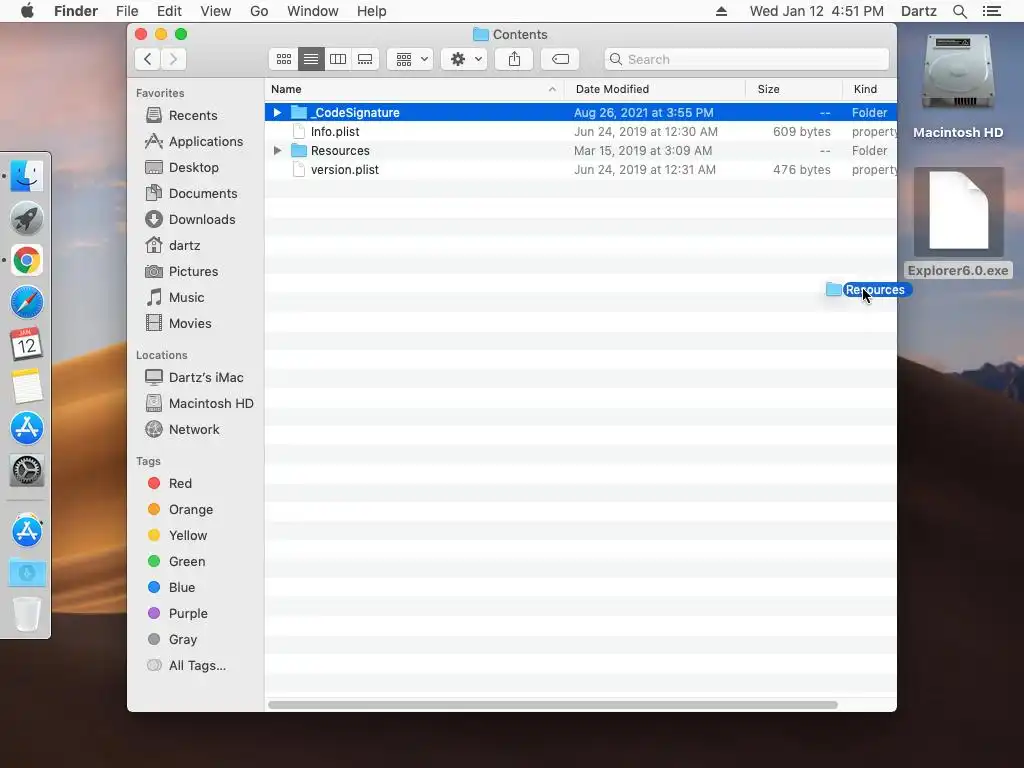This screenshot has width=1024, height=768.
Task: Open Movies in the sidebar
Action: pyautogui.click(x=189, y=323)
